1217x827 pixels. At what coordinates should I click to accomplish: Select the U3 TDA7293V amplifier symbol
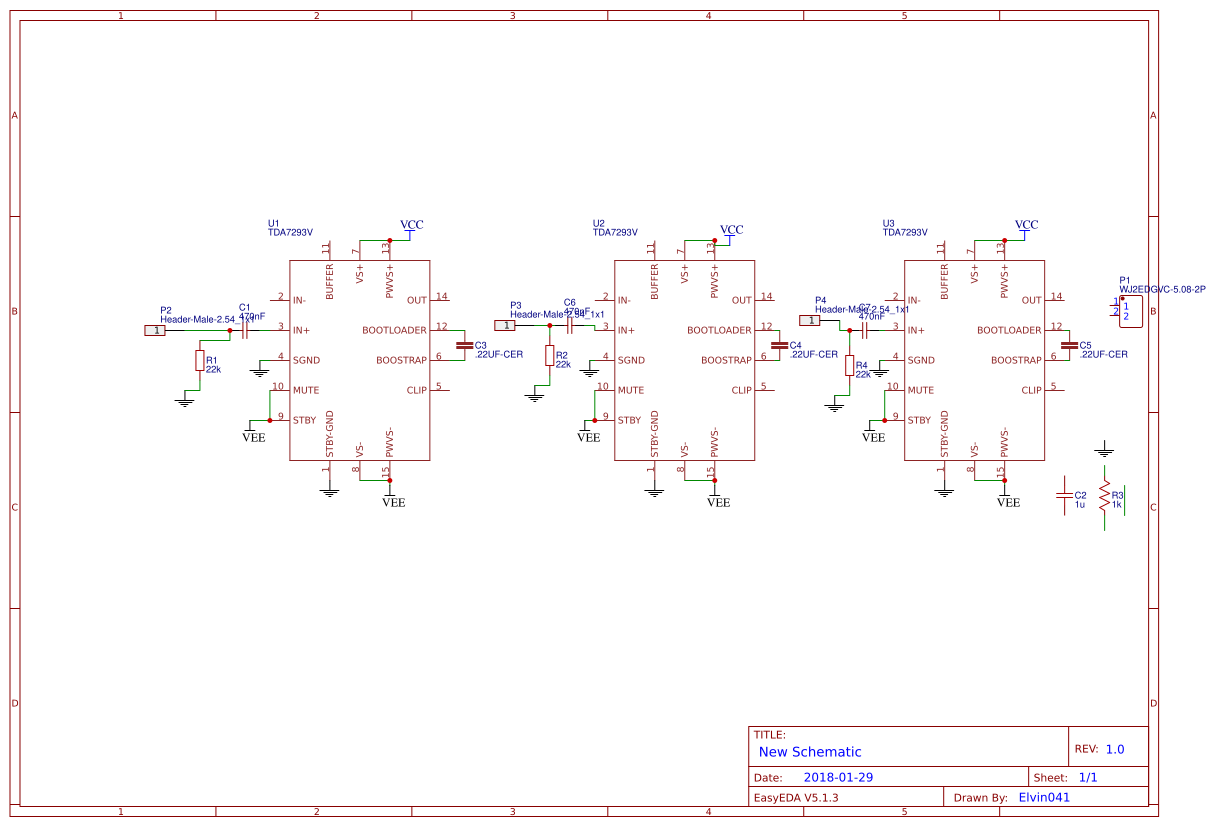pos(973,360)
